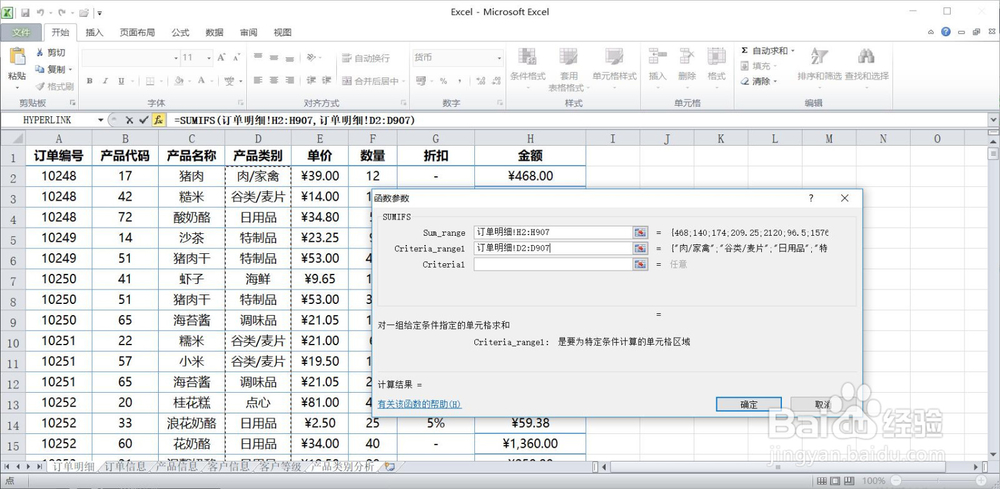Toggle Center horizontal alignment

click(274, 81)
